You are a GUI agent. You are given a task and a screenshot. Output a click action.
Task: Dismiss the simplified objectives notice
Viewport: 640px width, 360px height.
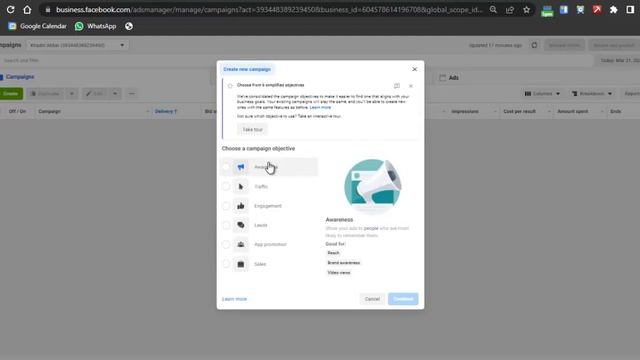coord(411,86)
